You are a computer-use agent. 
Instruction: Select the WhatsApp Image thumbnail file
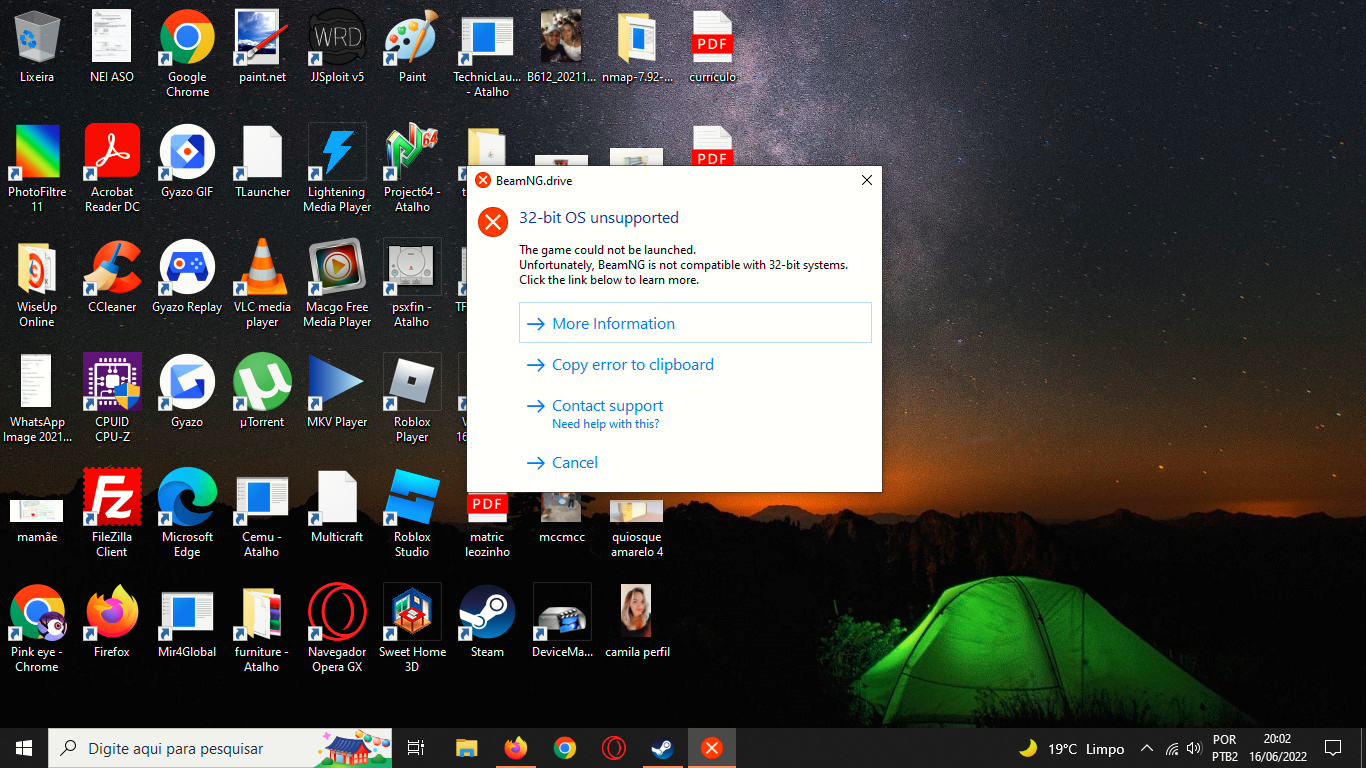(37, 382)
